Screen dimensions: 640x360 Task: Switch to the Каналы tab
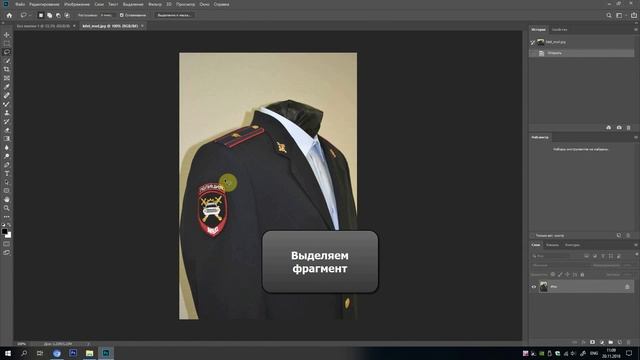[553, 245]
